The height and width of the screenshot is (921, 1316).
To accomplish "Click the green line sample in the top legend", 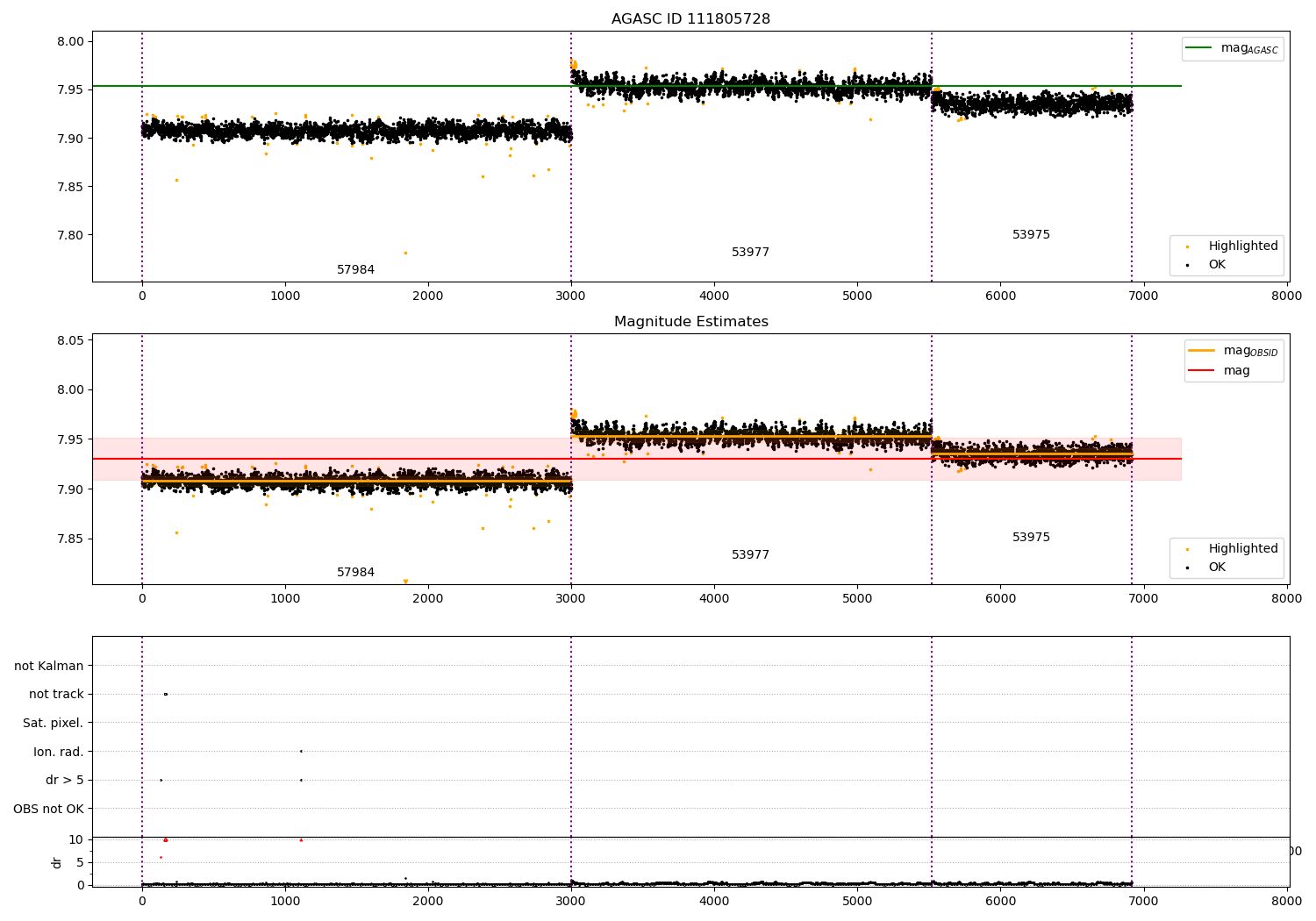I will (x=1199, y=48).
